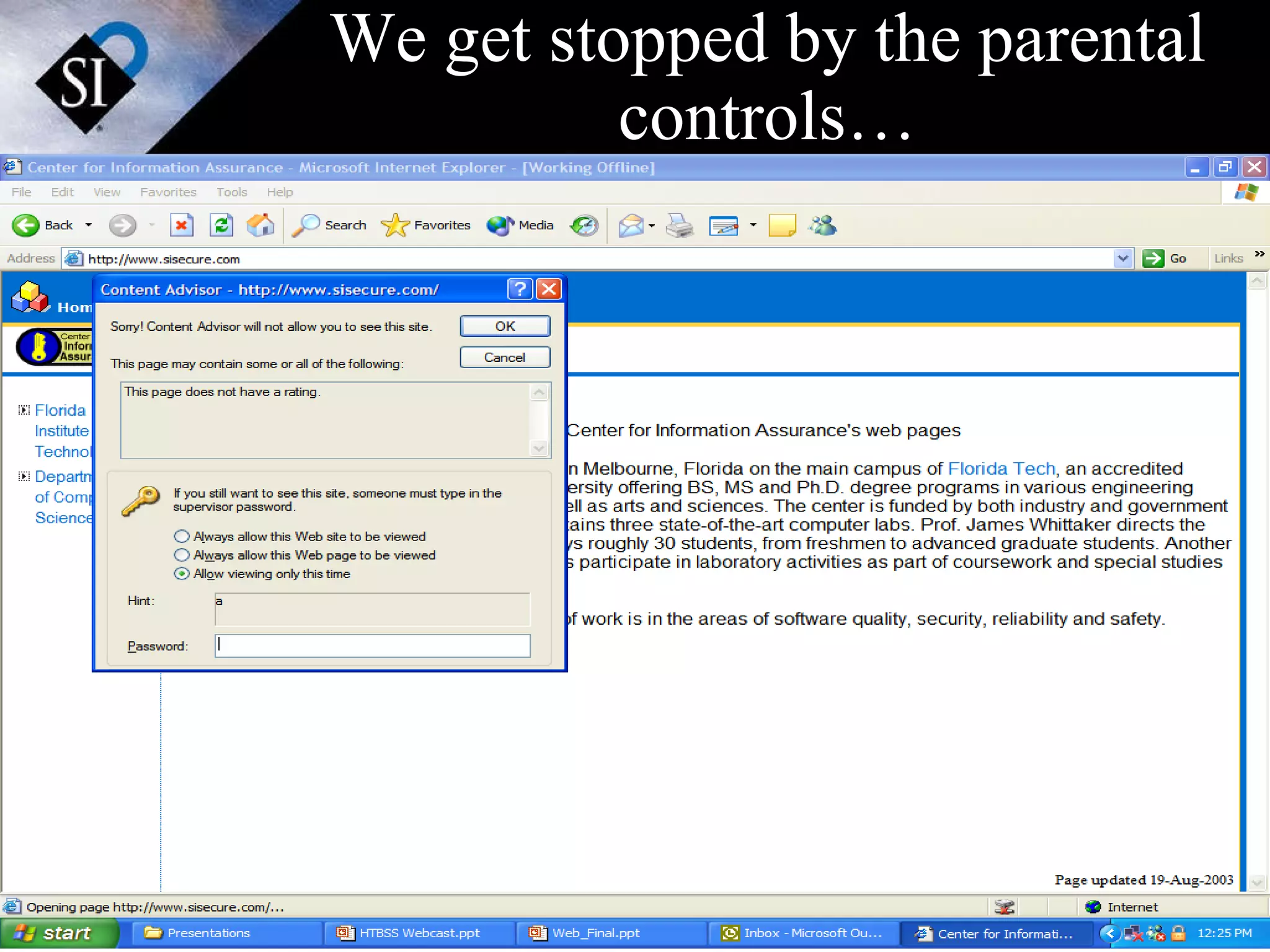Click the yellow Discuss note icon
The width and height of the screenshot is (1270, 952).
(782, 226)
